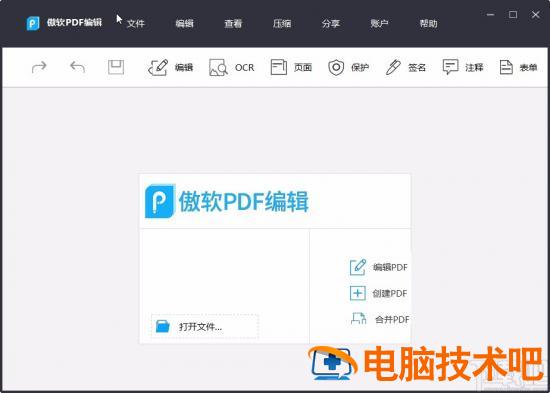Screen dimensions: 550x393
Task: Click the save floppy disk icon
Action: (116, 67)
